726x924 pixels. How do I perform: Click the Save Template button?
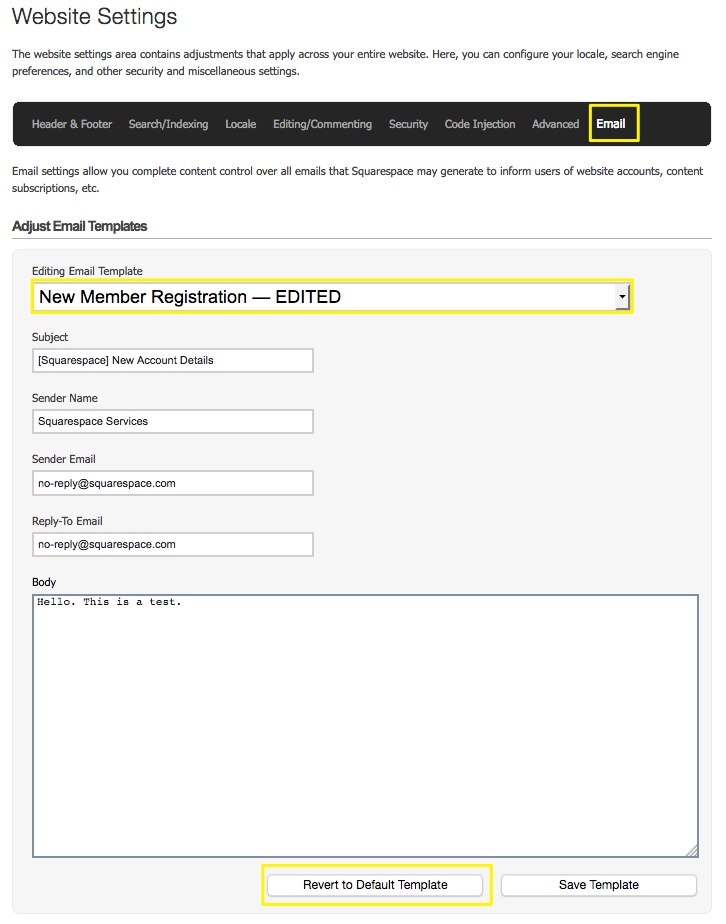[598, 885]
